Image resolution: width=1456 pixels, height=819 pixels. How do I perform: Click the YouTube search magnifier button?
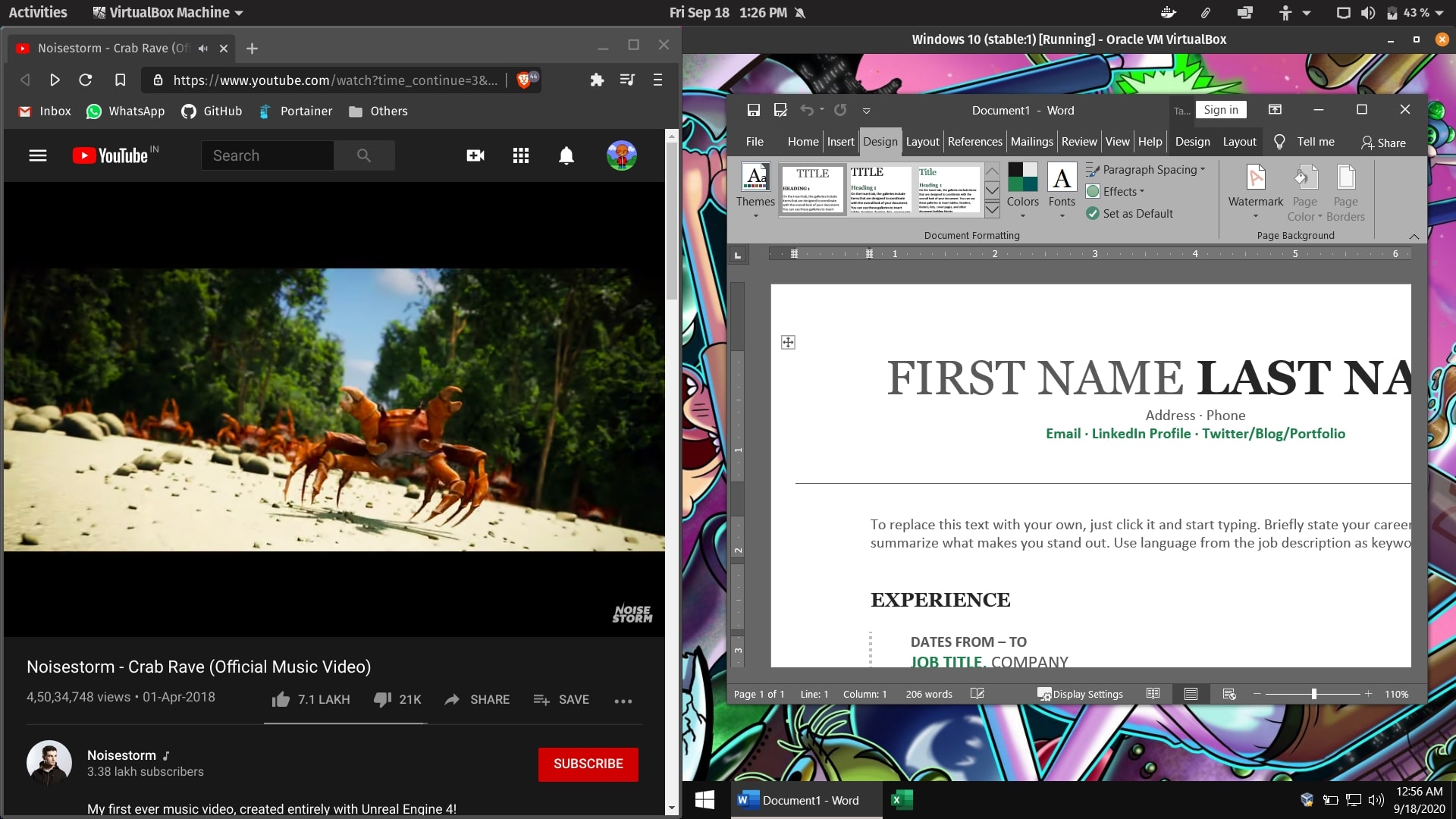pyautogui.click(x=364, y=155)
